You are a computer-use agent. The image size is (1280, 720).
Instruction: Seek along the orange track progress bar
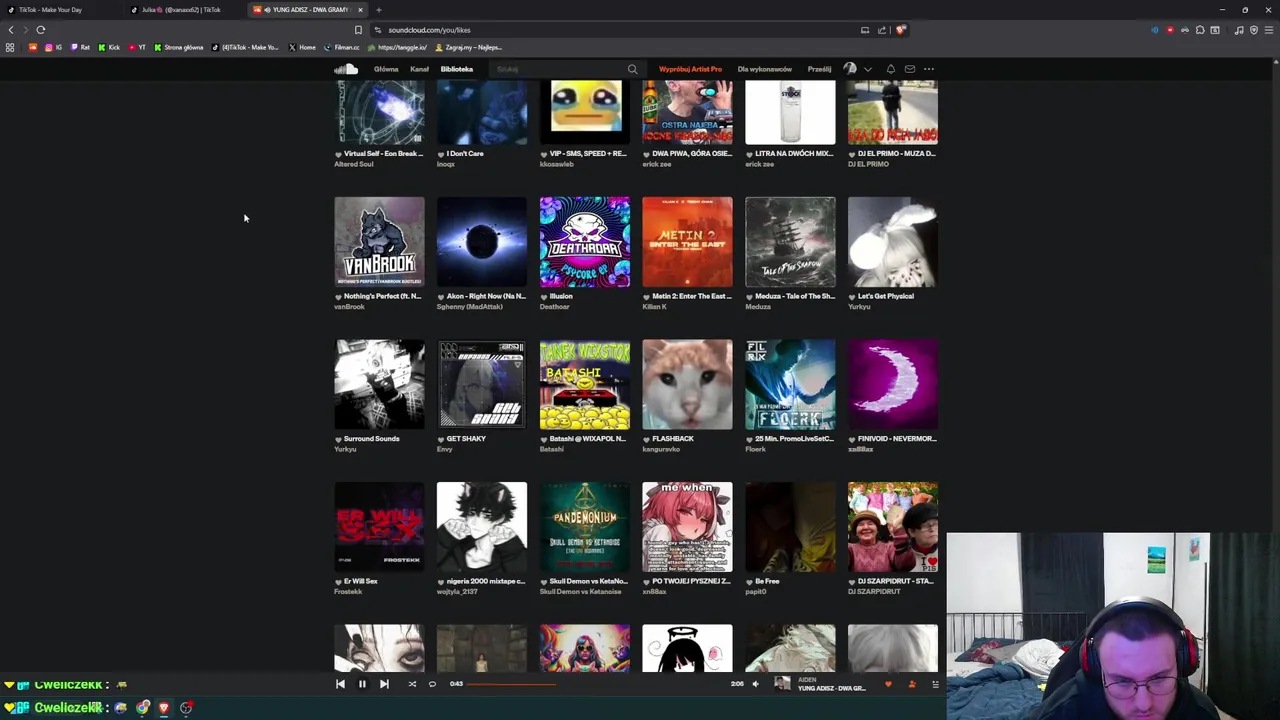tap(597, 684)
